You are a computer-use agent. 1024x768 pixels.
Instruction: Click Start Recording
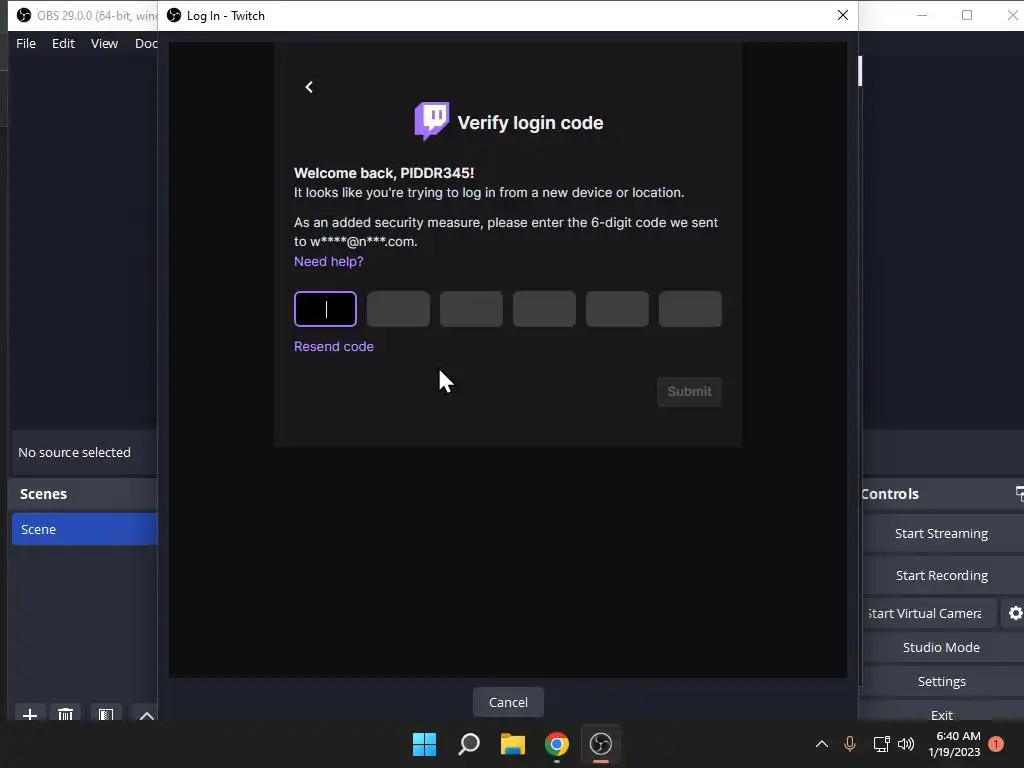pyautogui.click(x=941, y=575)
